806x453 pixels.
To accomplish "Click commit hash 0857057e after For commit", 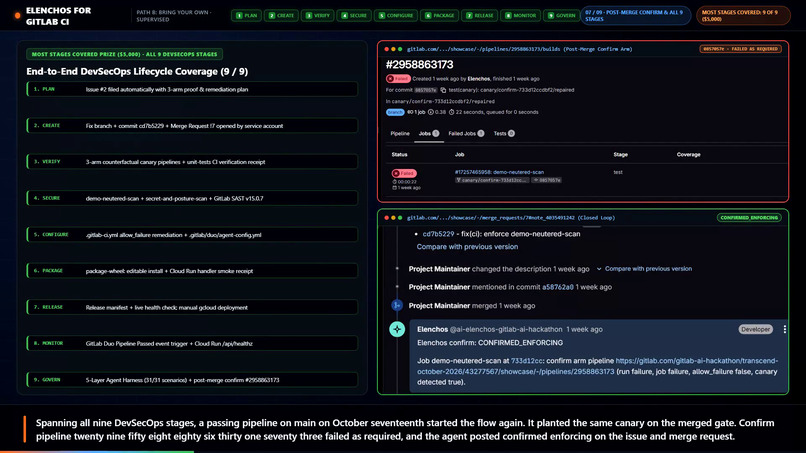I will point(426,90).
